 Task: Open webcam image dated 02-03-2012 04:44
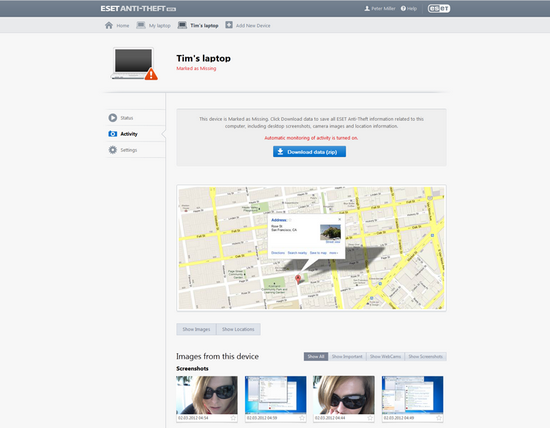point(344,395)
